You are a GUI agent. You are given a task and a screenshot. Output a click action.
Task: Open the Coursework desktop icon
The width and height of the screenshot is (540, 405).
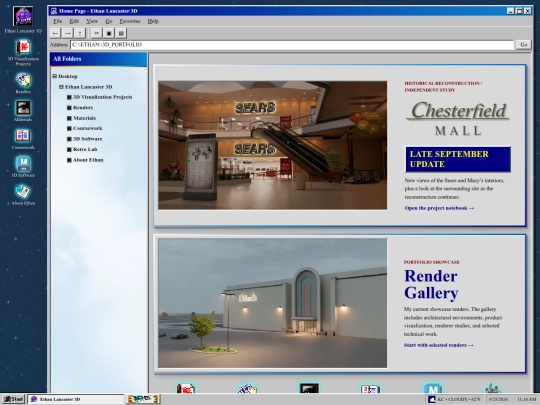click(x=23, y=139)
